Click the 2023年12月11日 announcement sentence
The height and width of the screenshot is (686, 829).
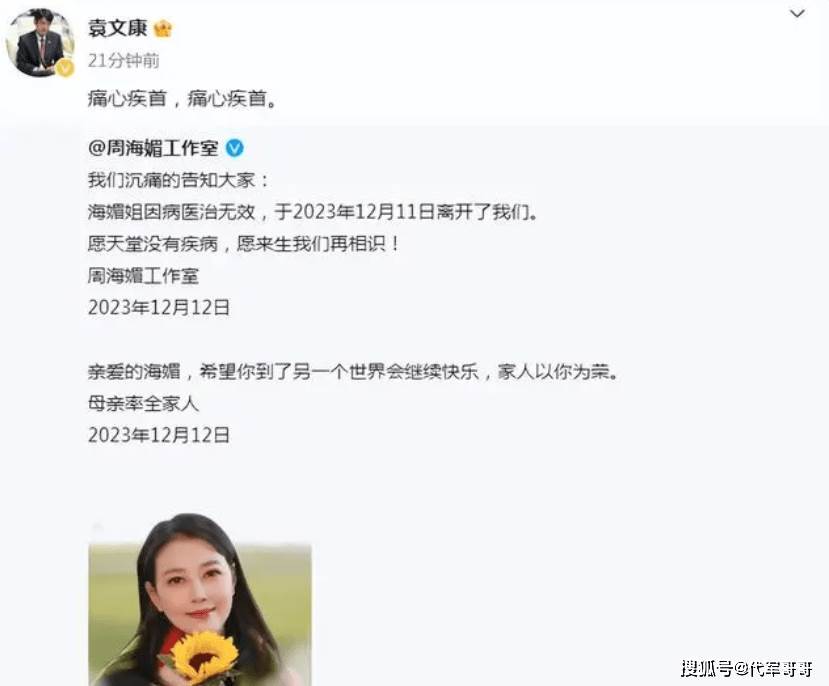click(x=313, y=212)
